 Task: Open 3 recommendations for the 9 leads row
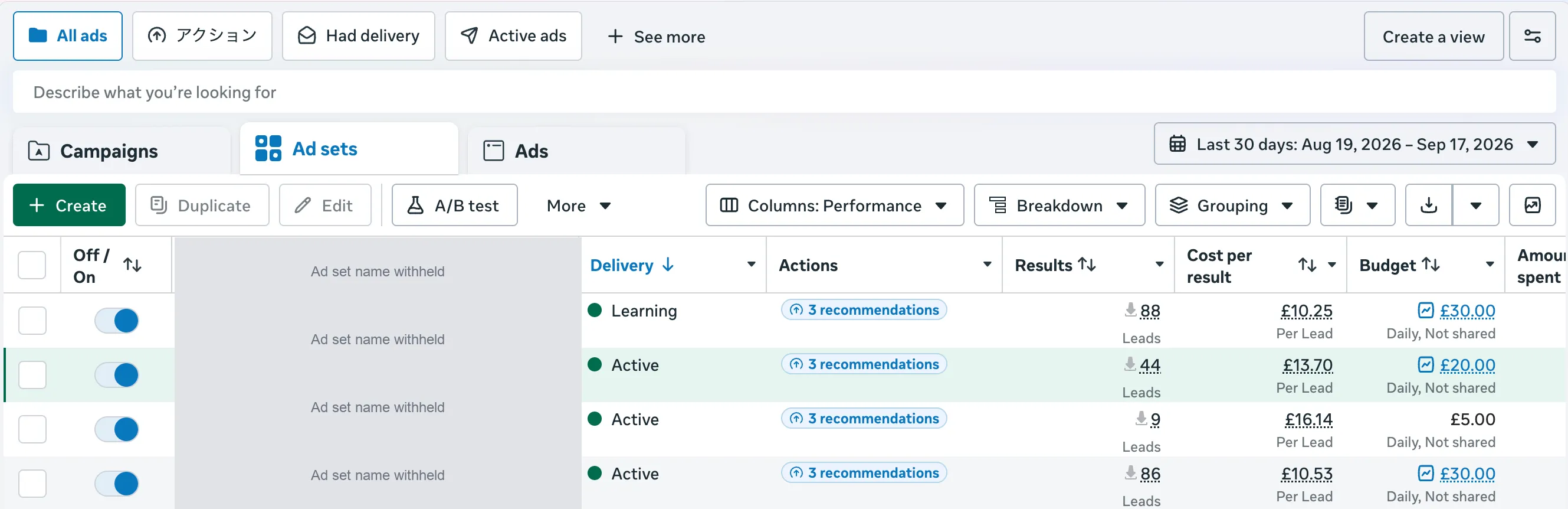point(864,418)
